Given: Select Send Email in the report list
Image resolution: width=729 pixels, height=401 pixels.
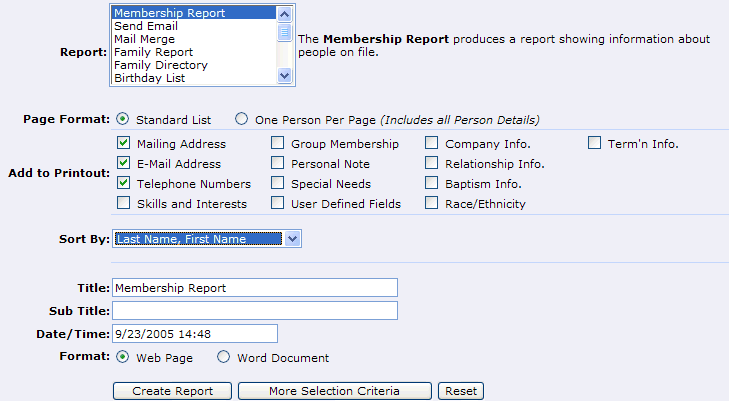Looking at the screenshot, I should (x=145, y=26).
